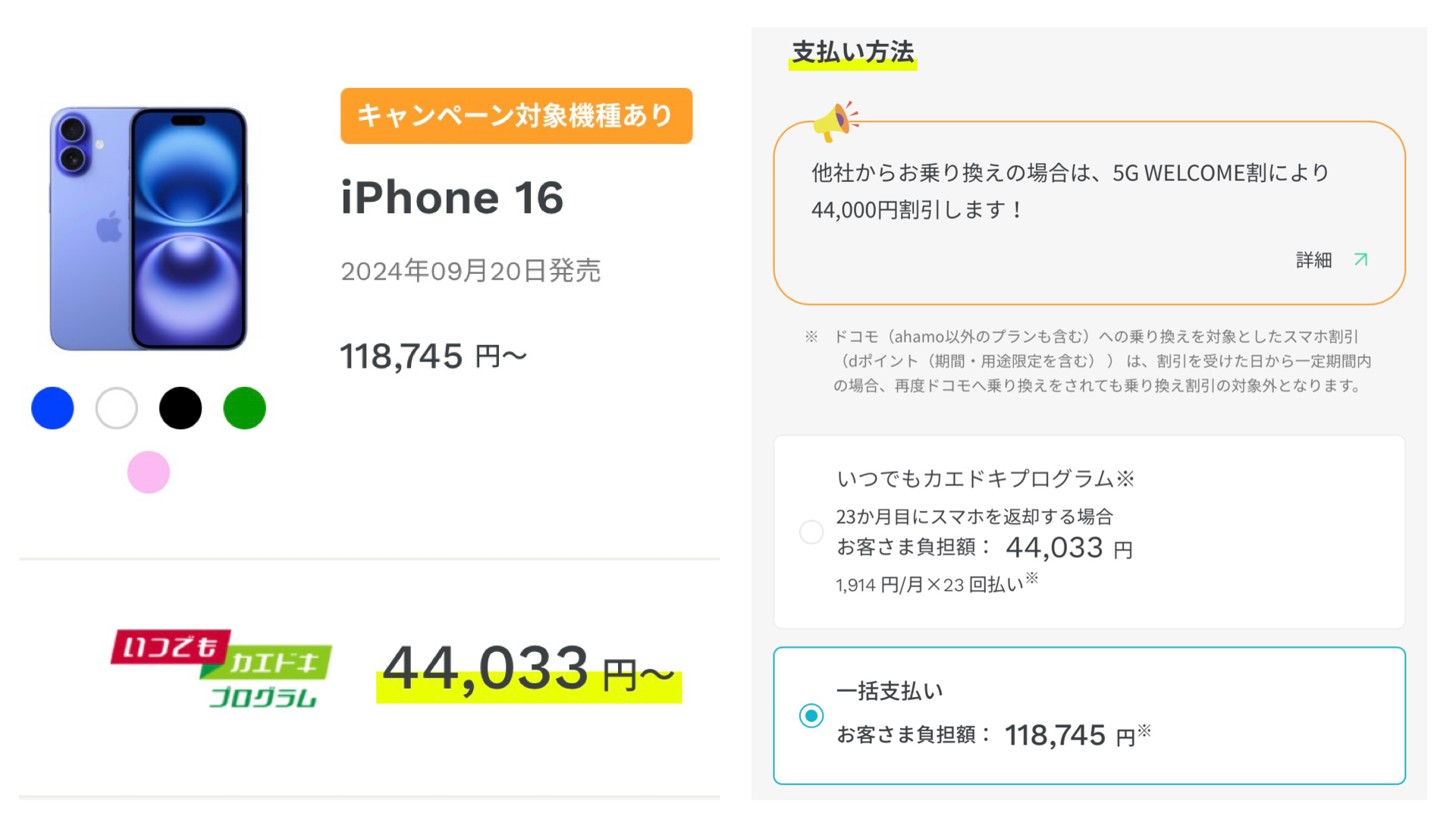
Task: Select the blue color swatch
Action: (x=52, y=408)
